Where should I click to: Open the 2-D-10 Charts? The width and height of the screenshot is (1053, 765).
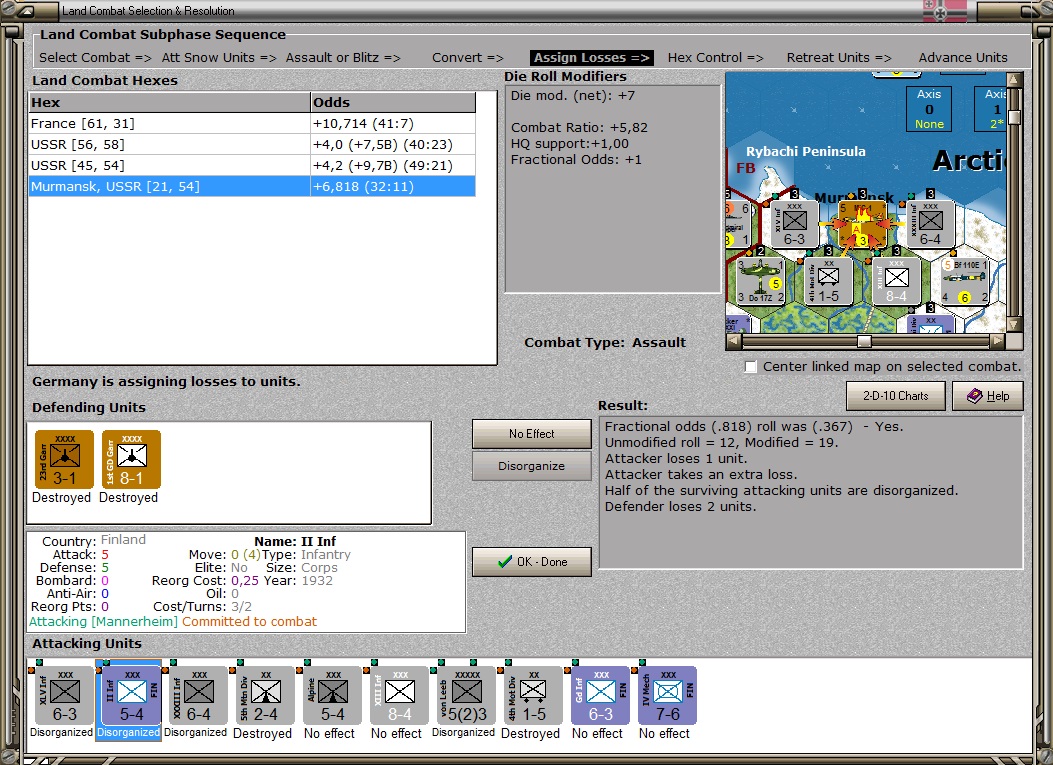896,396
